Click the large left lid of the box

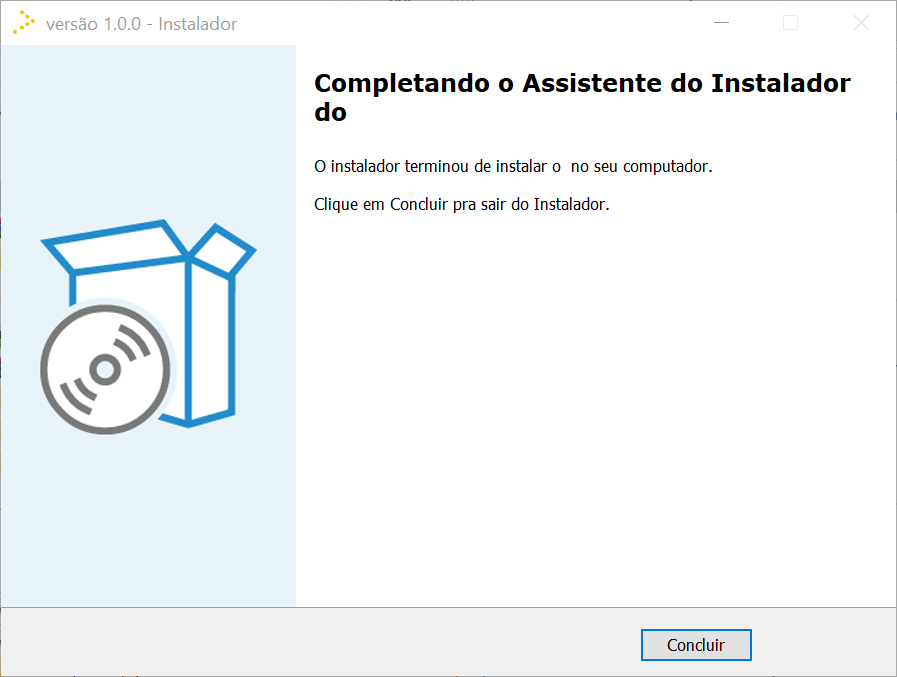tap(114, 246)
